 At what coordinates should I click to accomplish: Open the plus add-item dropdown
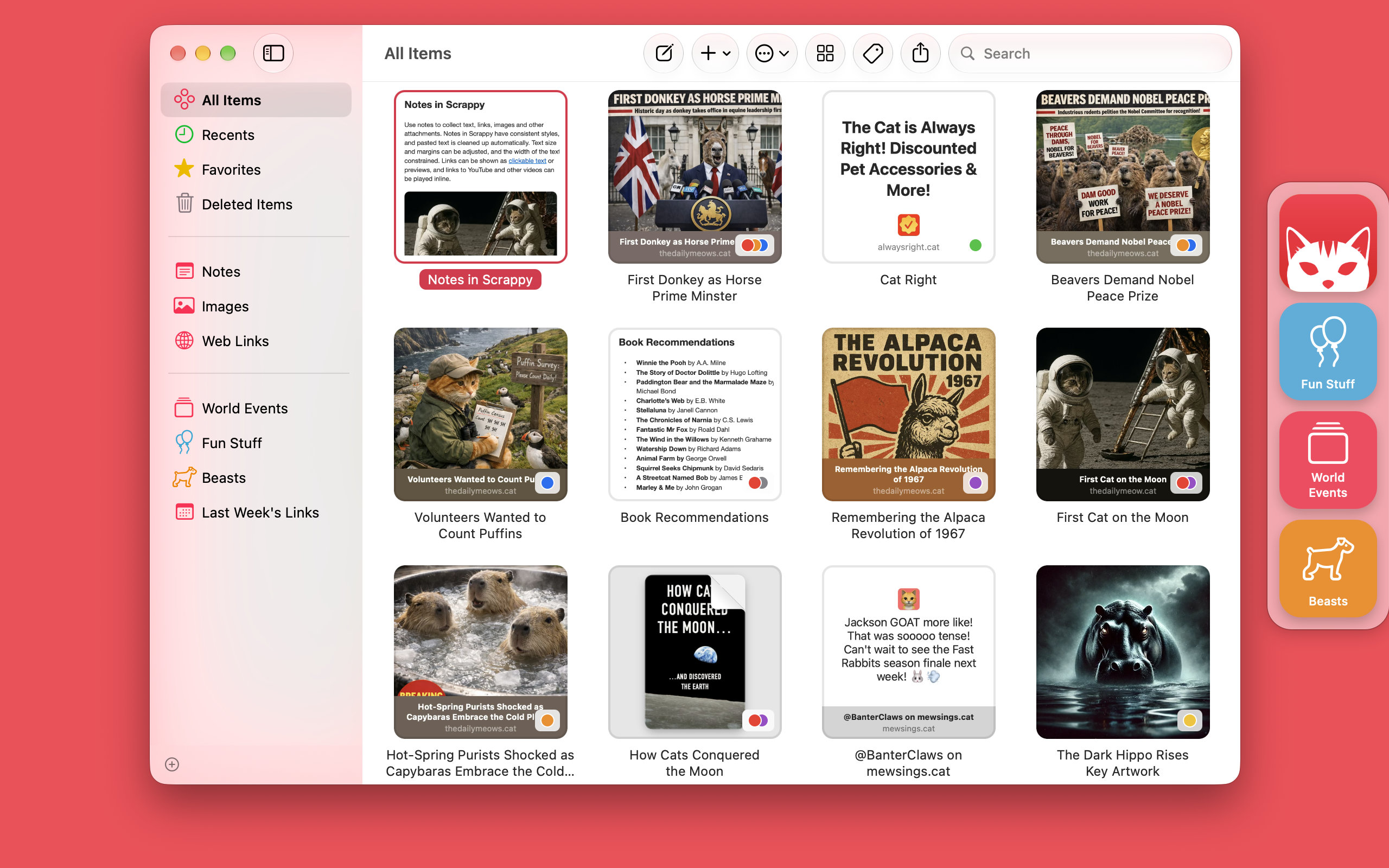pos(715,53)
